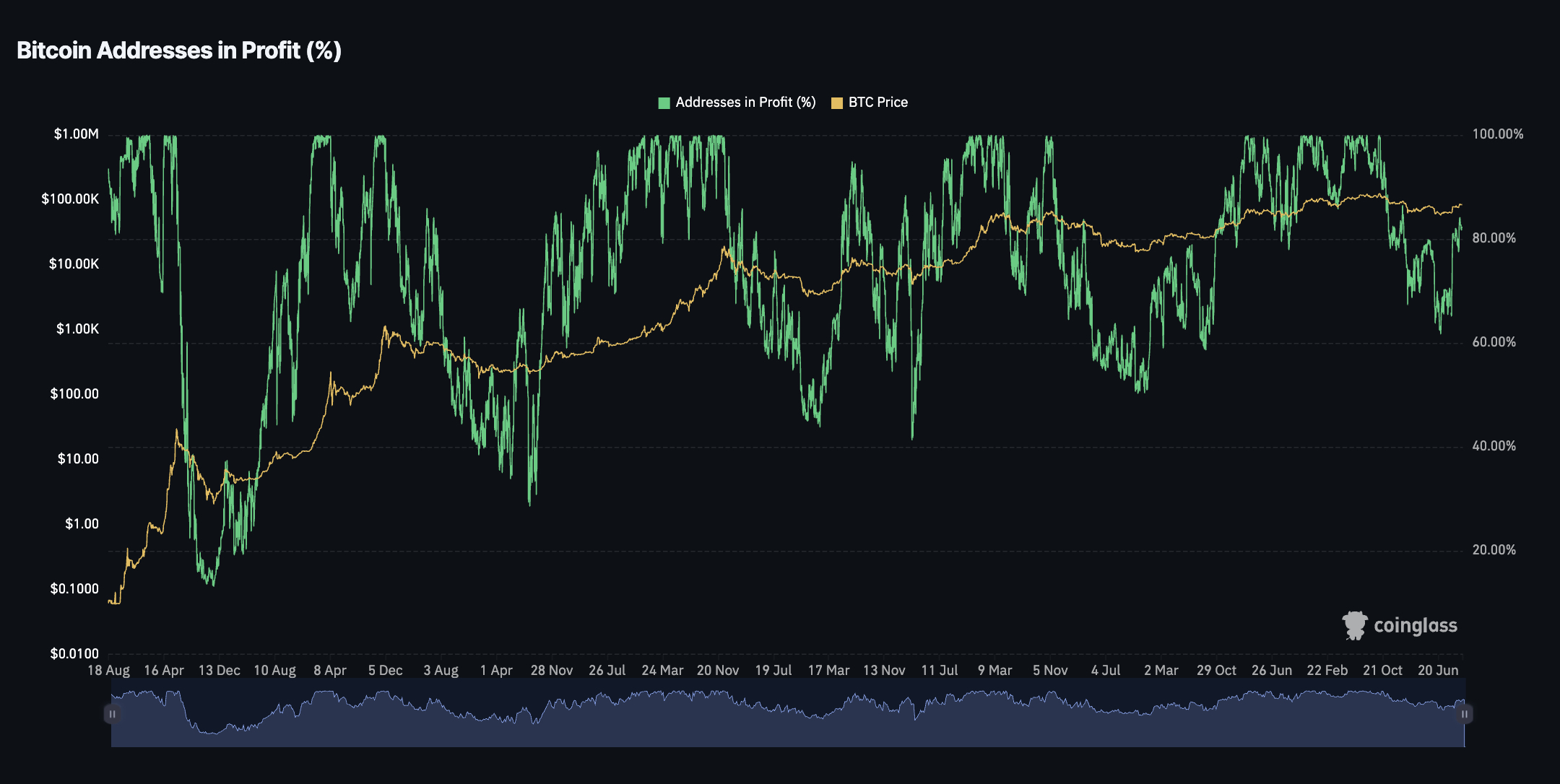
Task: Click the 5 Dec date label
Action: 386,671
